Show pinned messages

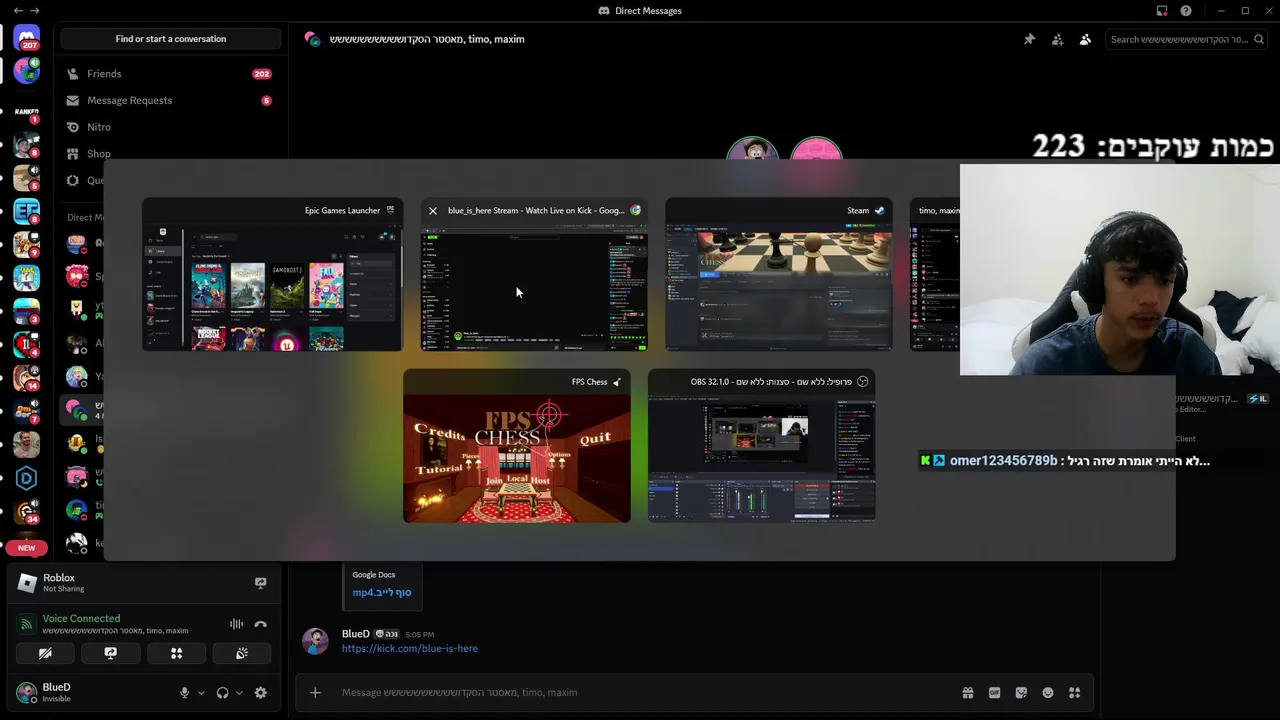(x=1029, y=39)
